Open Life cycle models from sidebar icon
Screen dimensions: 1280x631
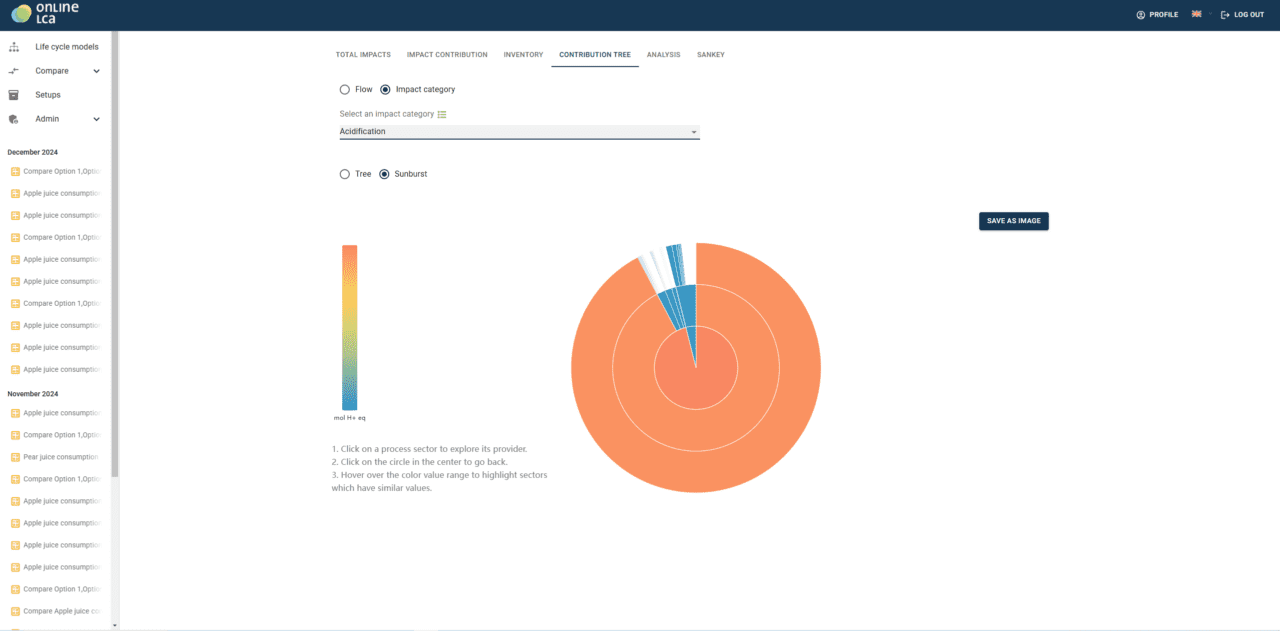(x=14, y=47)
